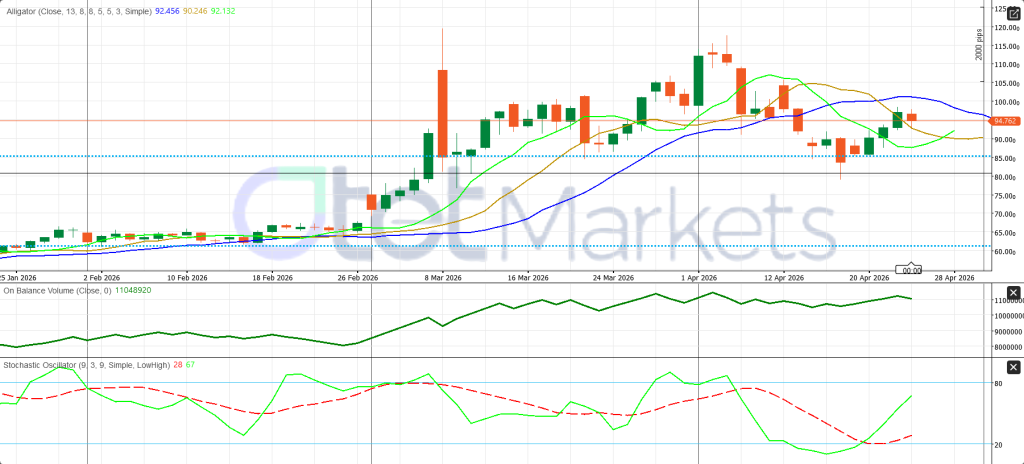This screenshot has height=464, width=1024.
Task: Click the 120.00 price axis label
Action: click(x=1004, y=27)
